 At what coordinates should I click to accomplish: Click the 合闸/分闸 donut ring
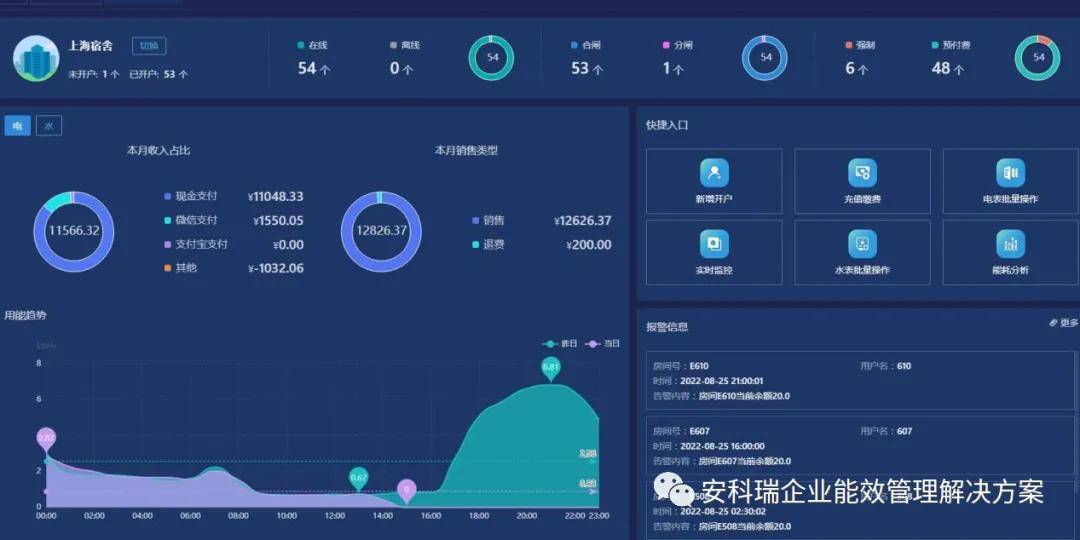765,58
